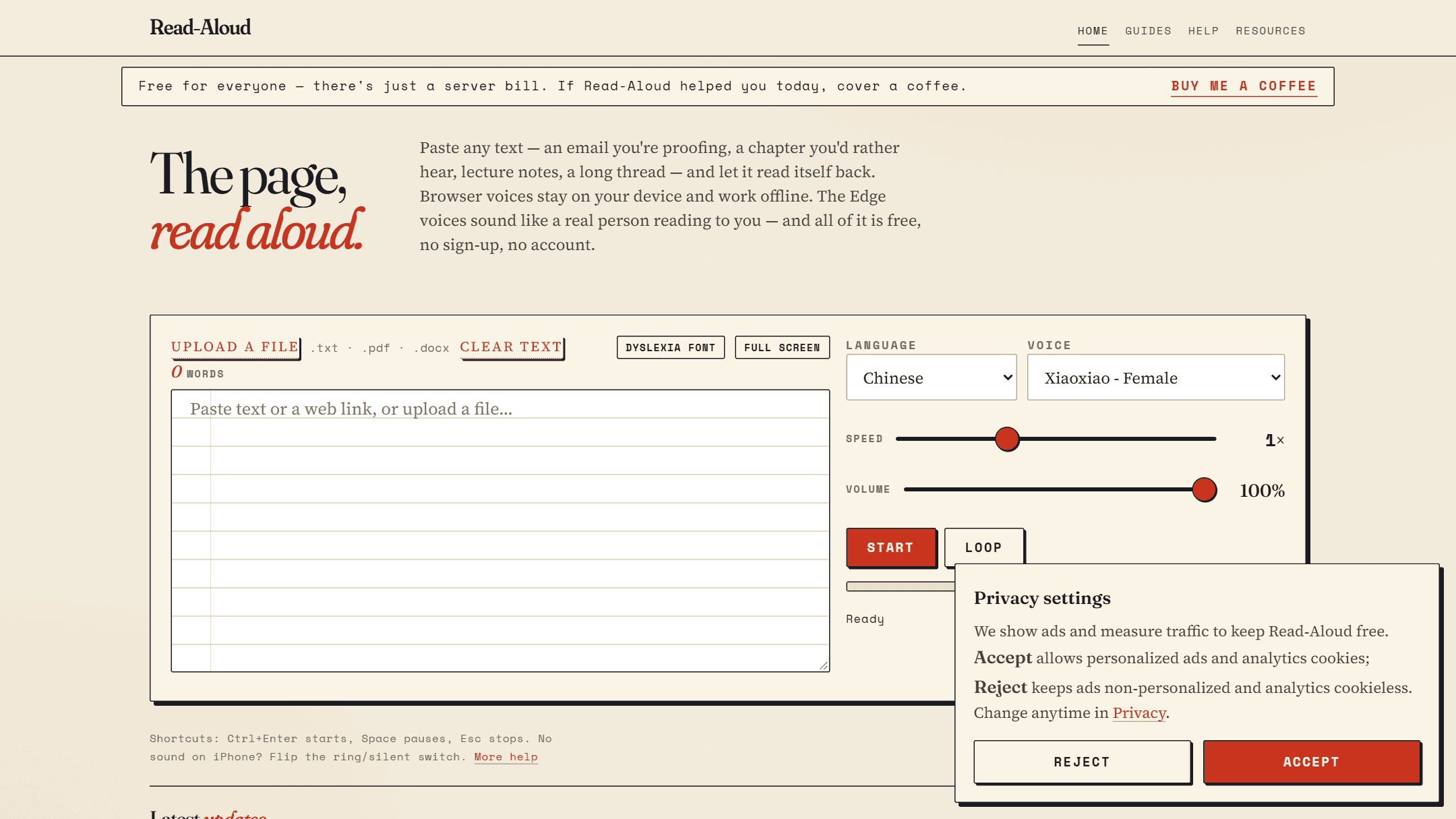
Task: Click the 'VOICE' field label
Action: (x=1050, y=345)
